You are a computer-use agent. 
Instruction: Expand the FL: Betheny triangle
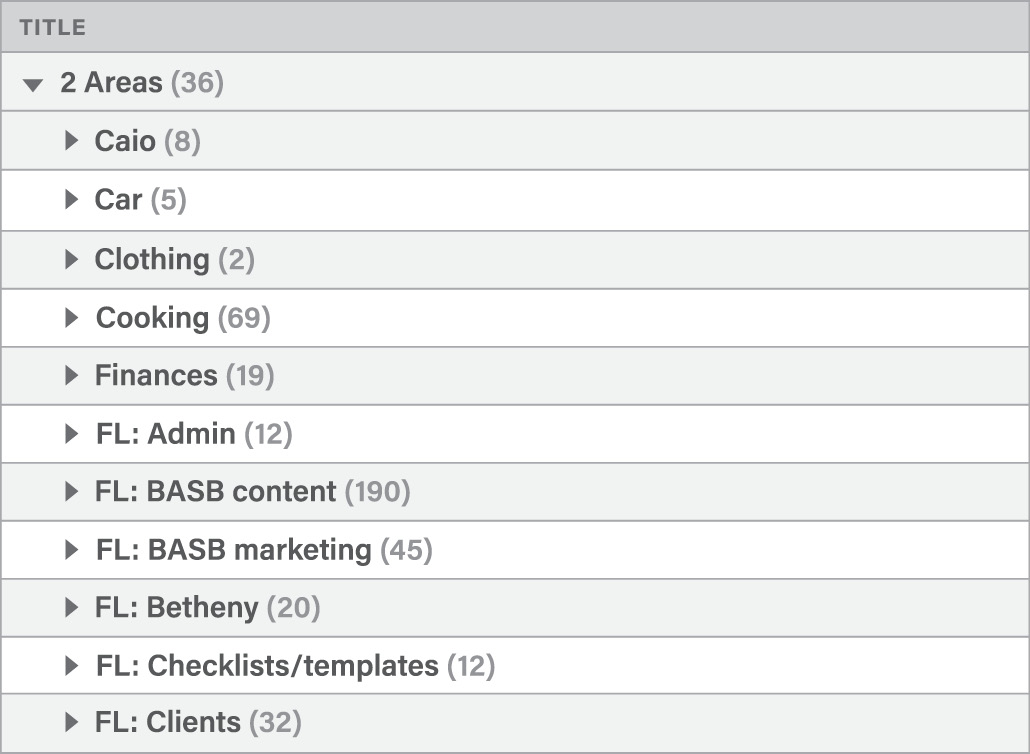(x=70, y=607)
